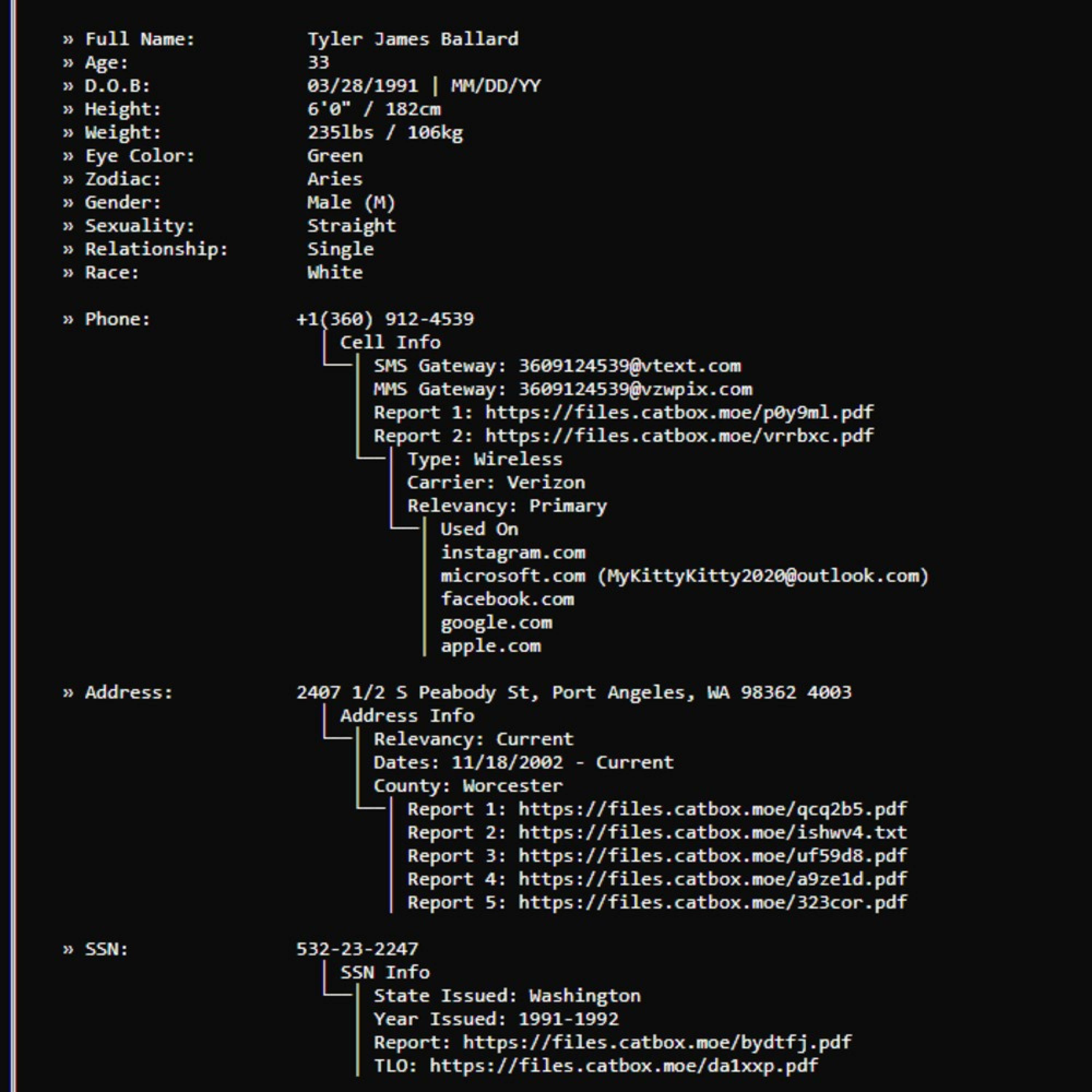Click the instagram.com entry
Screen dimensions: 1092x1092
click(513, 553)
